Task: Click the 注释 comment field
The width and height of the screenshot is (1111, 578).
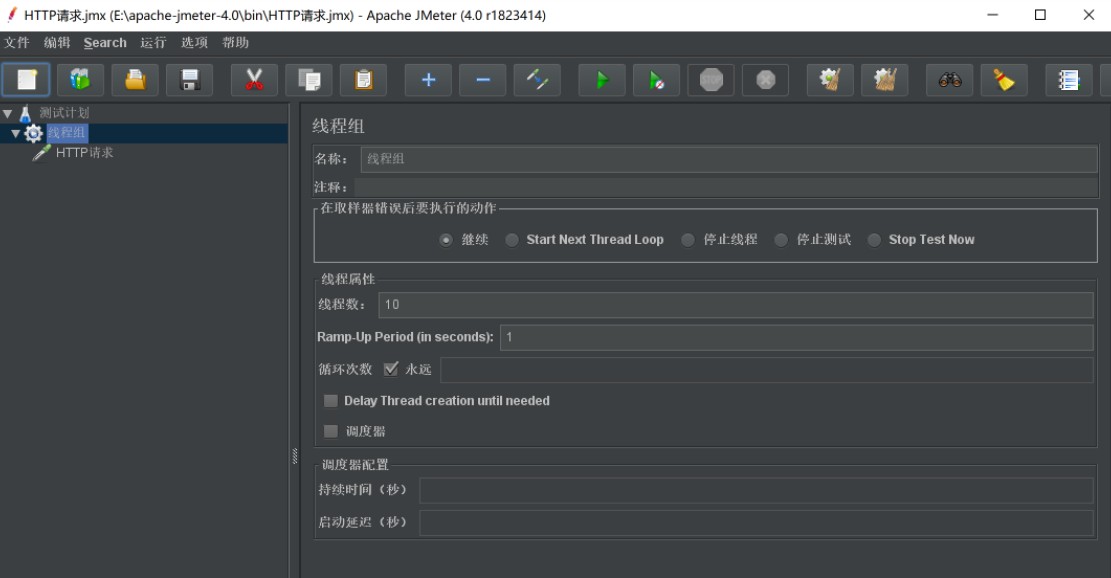Action: coord(726,187)
